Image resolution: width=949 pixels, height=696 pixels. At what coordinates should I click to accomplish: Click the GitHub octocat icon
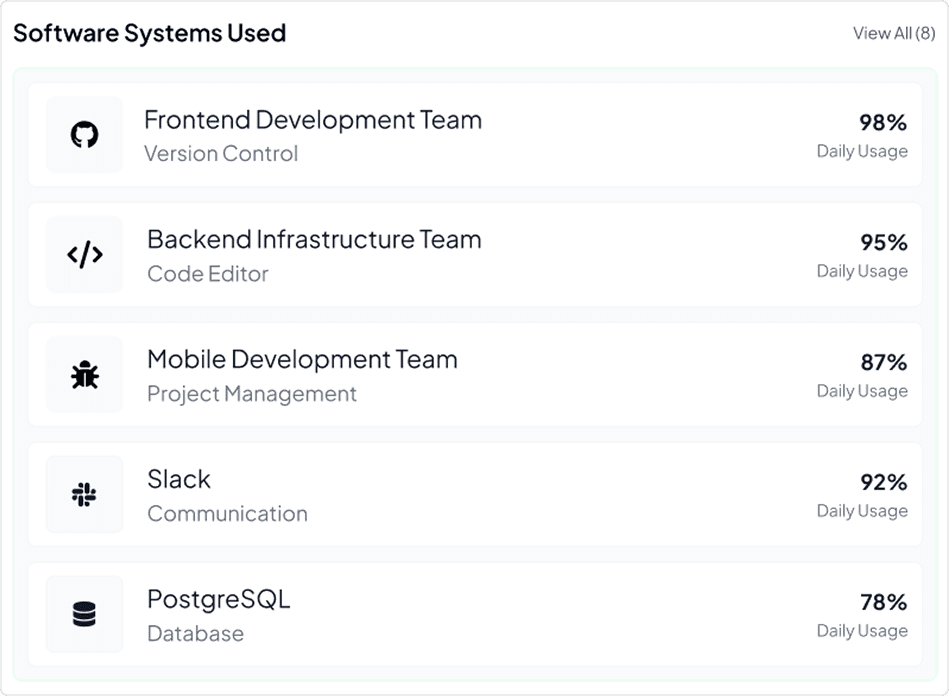click(x=85, y=135)
